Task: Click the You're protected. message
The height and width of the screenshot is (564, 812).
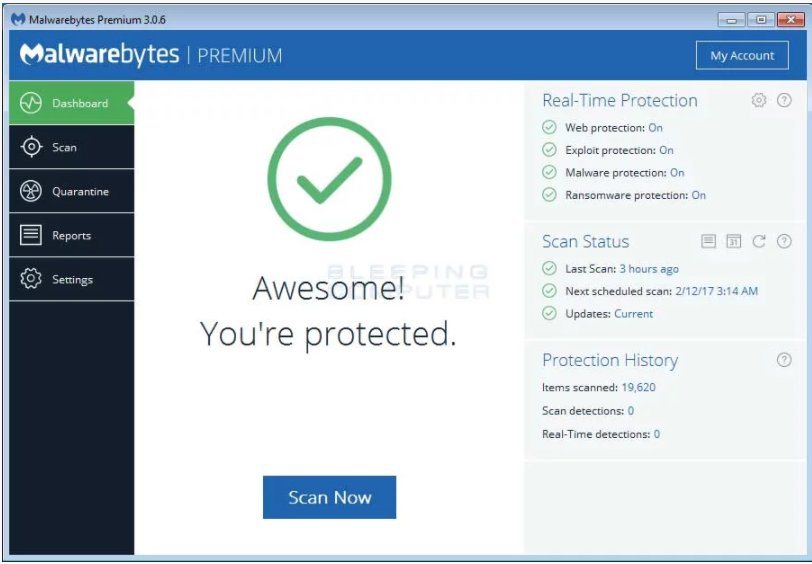Action: coord(328,334)
